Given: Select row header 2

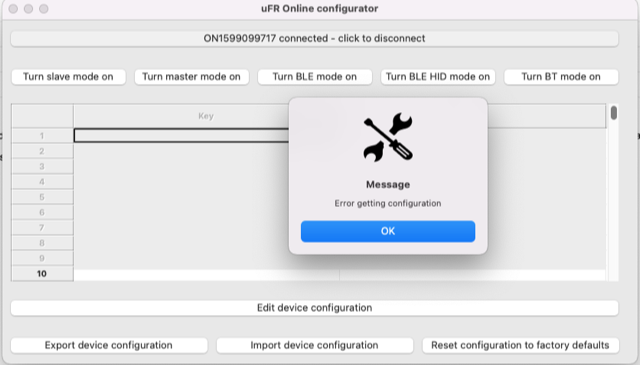Looking at the screenshot, I should (x=42, y=151).
